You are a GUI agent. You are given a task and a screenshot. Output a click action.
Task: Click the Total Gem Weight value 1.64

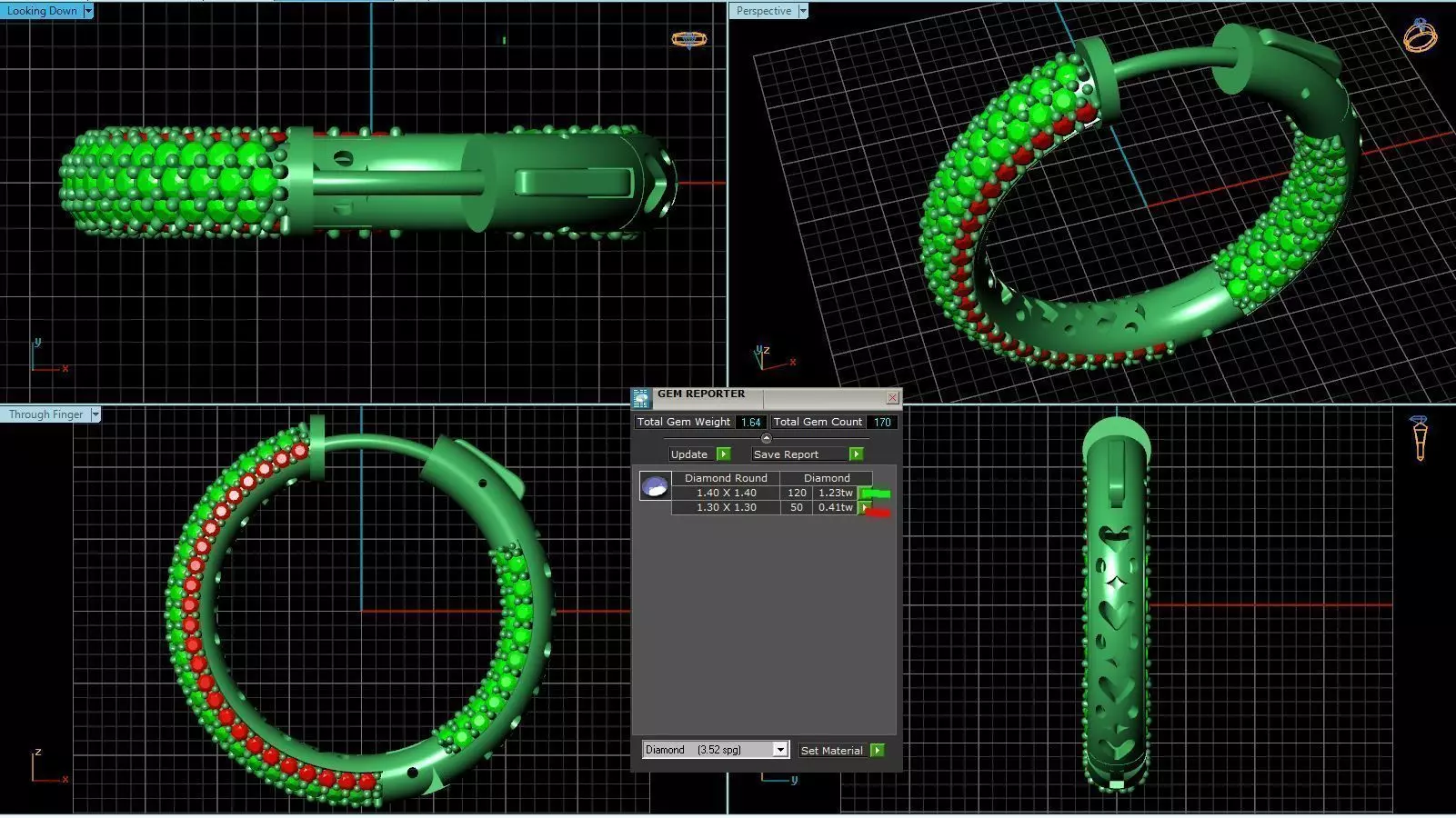750,423
